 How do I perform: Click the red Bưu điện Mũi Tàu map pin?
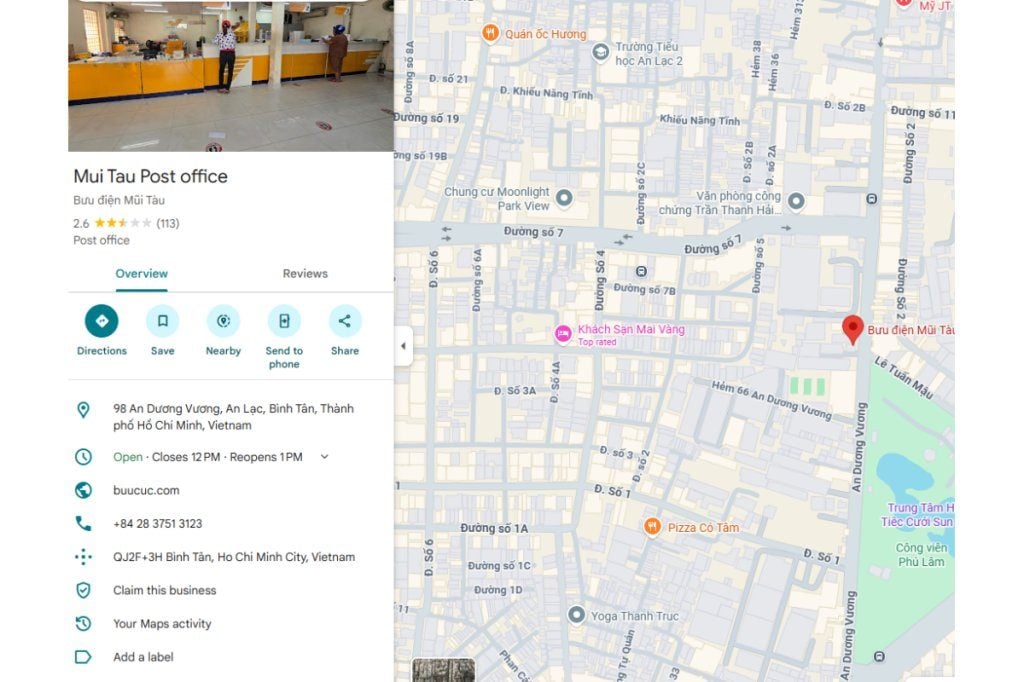point(852,329)
